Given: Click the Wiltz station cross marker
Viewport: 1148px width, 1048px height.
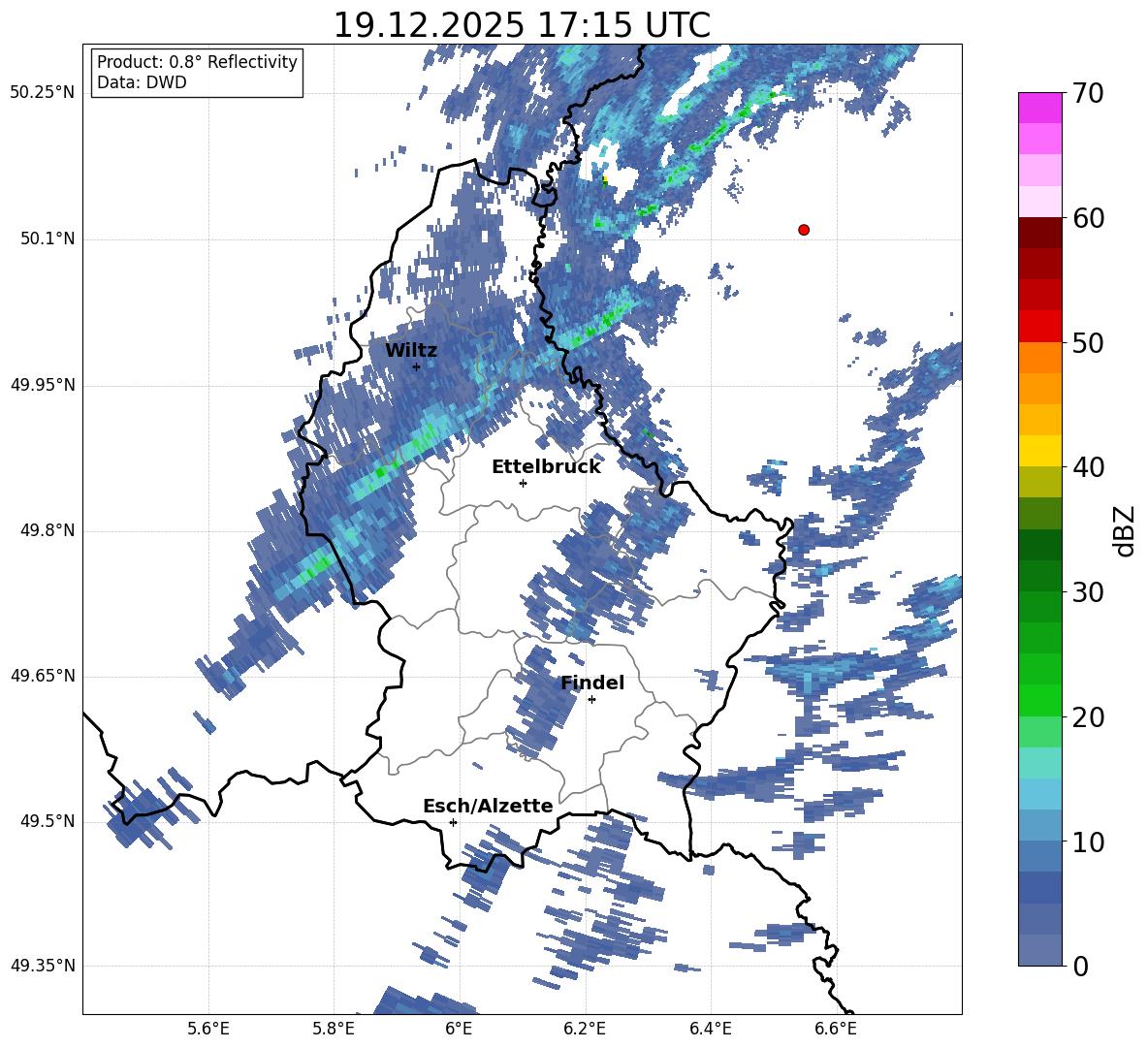Looking at the screenshot, I should tap(417, 366).
